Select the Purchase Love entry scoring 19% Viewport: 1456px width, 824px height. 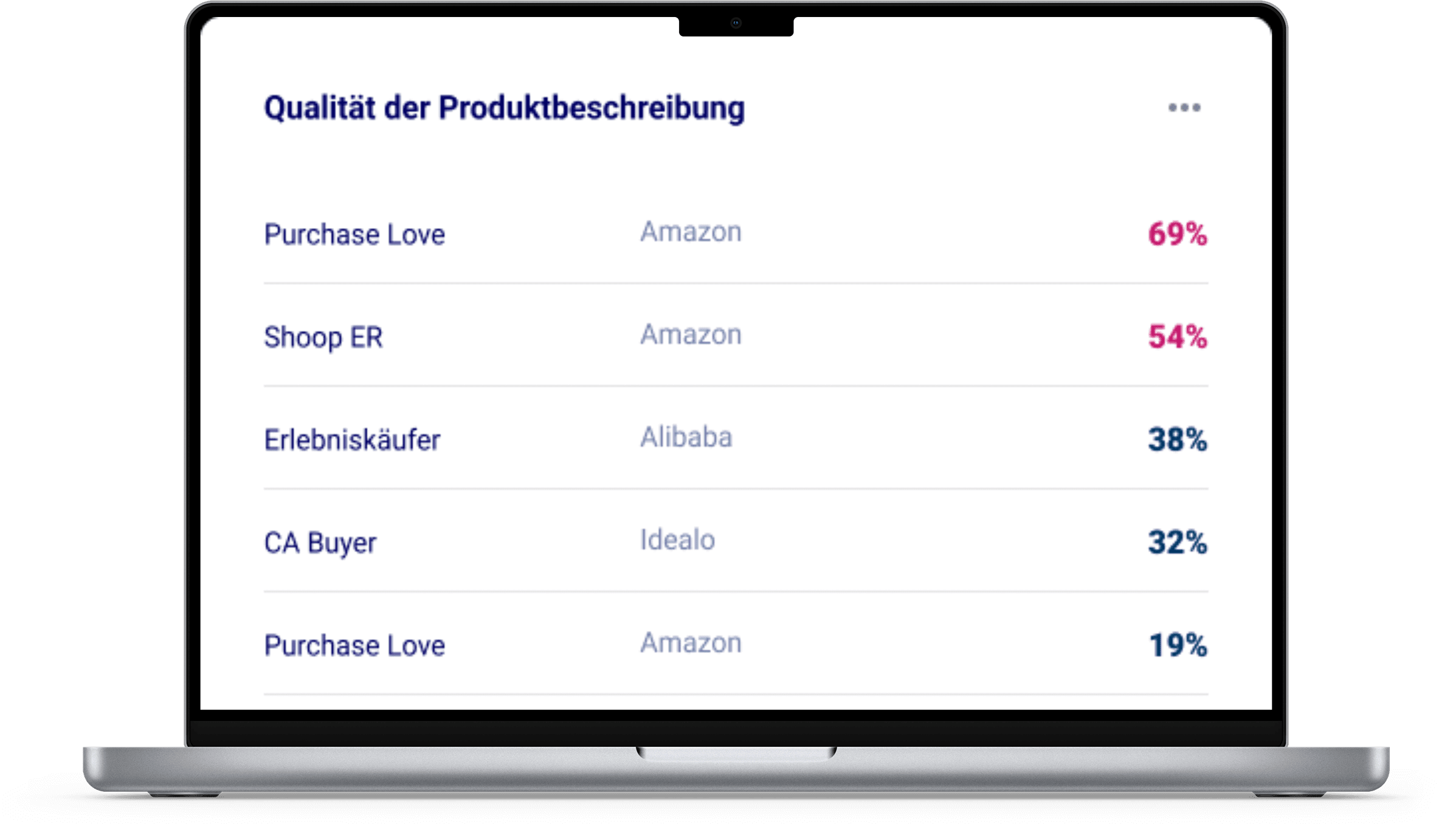[x=354, y=646]
